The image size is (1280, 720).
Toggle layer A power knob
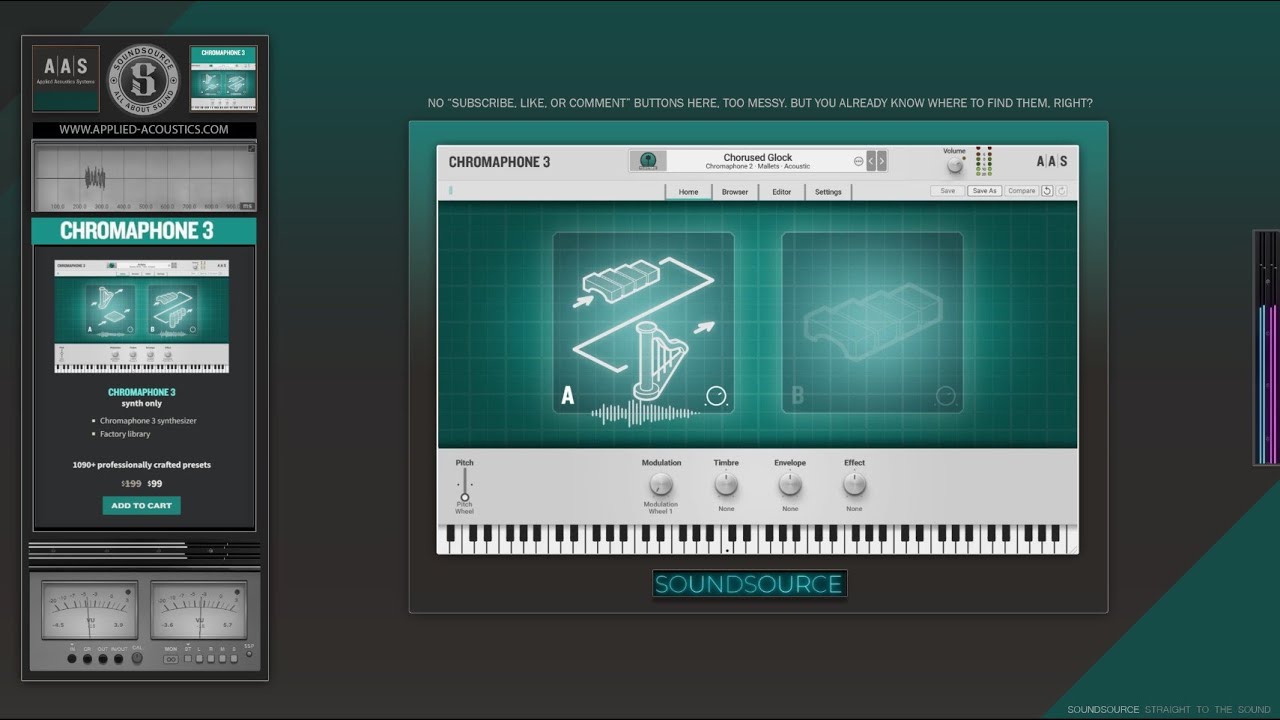coord(716,396)
